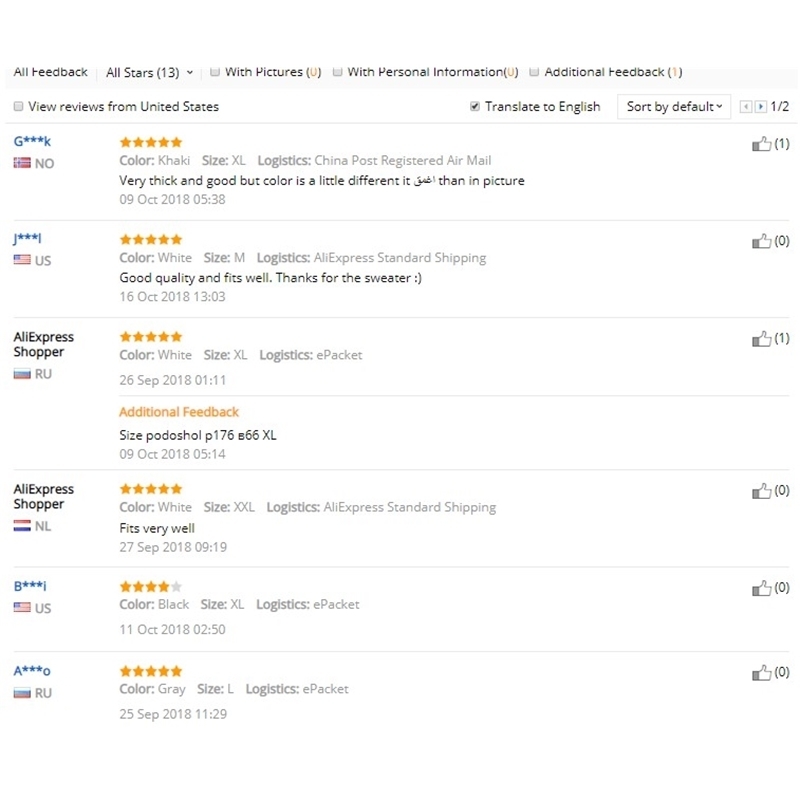Thumbs-up A***o's Gray size L review
Viewport: 800px width, 800px height.
point(762,673)
